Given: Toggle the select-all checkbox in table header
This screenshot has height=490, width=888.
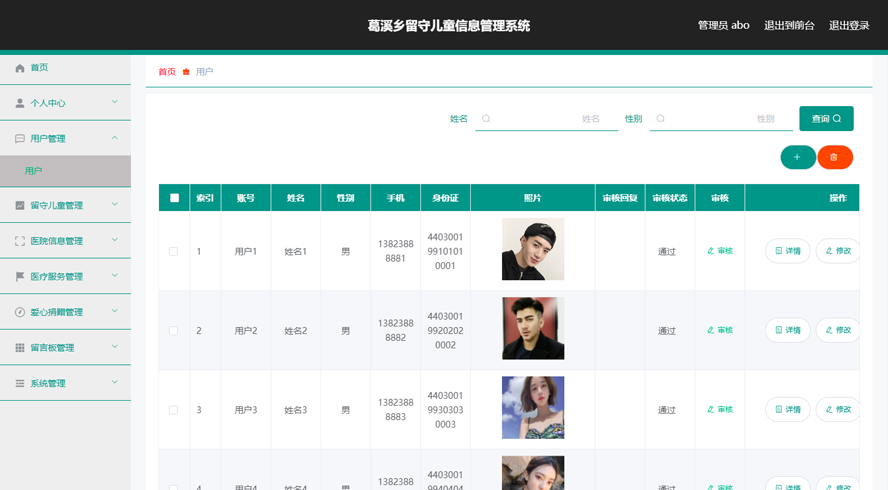Looking at the screenshot, I should (174, 198).
